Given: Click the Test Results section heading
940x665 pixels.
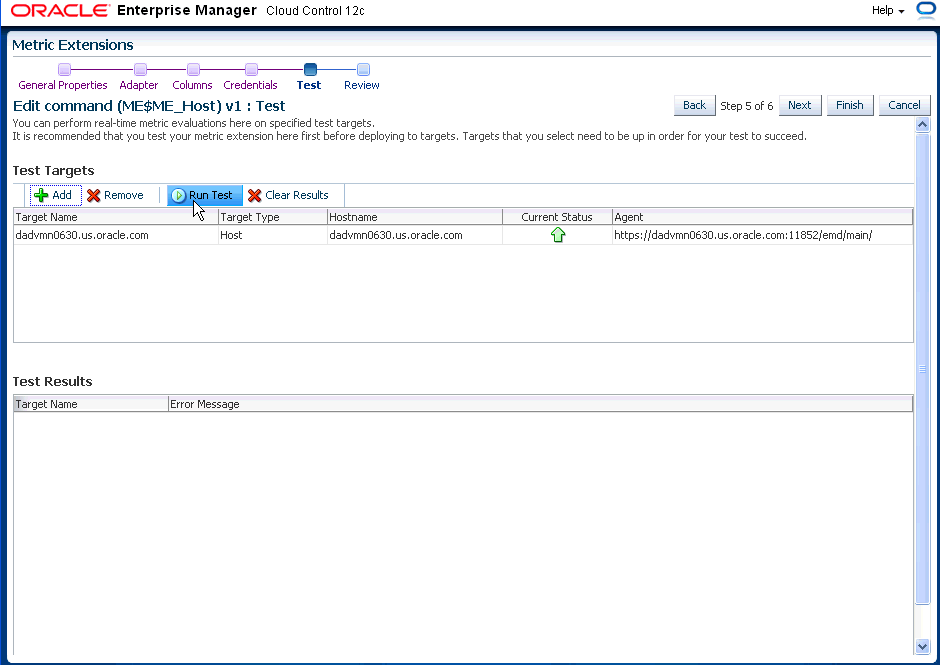Looking at the screenshot, I should tap(52, 381).
